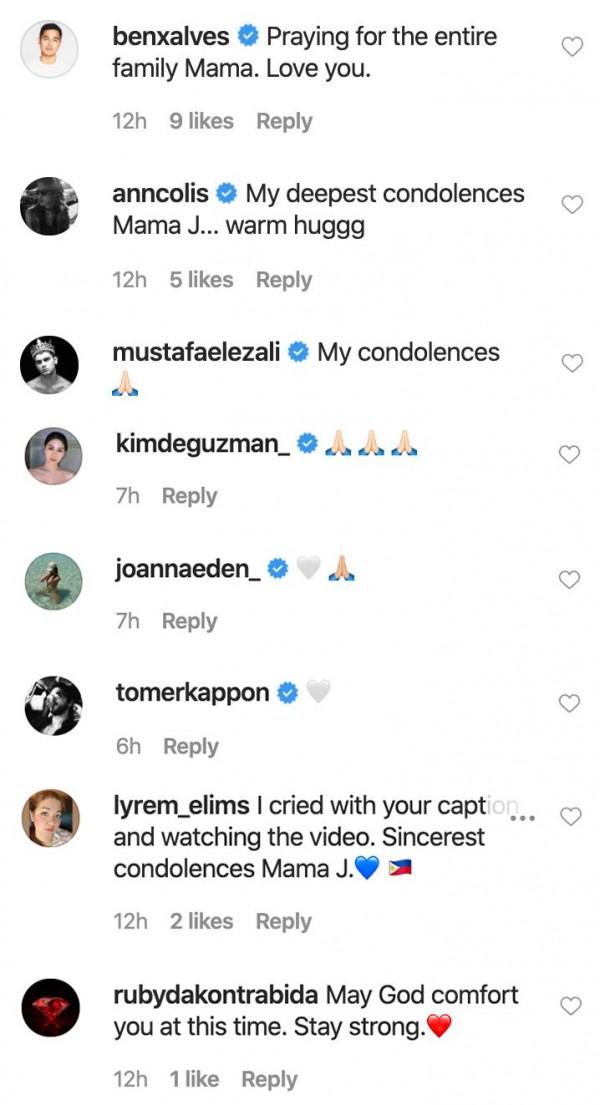Heart rubydakontrabida's comment

click(570, 1005)
